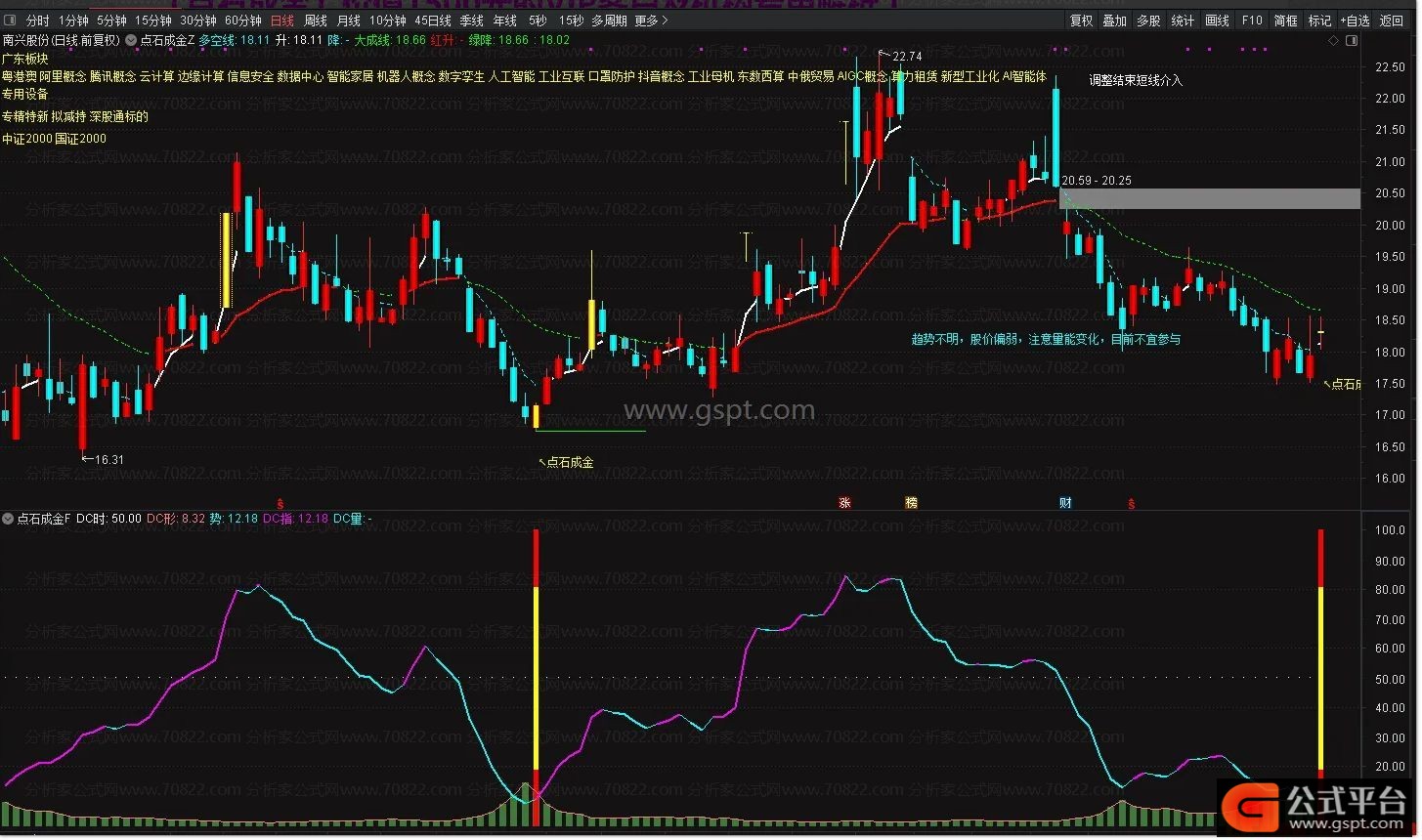Toggle the side panel icon beside the diamond
Screen dimensions: 1422x840
1352,40
